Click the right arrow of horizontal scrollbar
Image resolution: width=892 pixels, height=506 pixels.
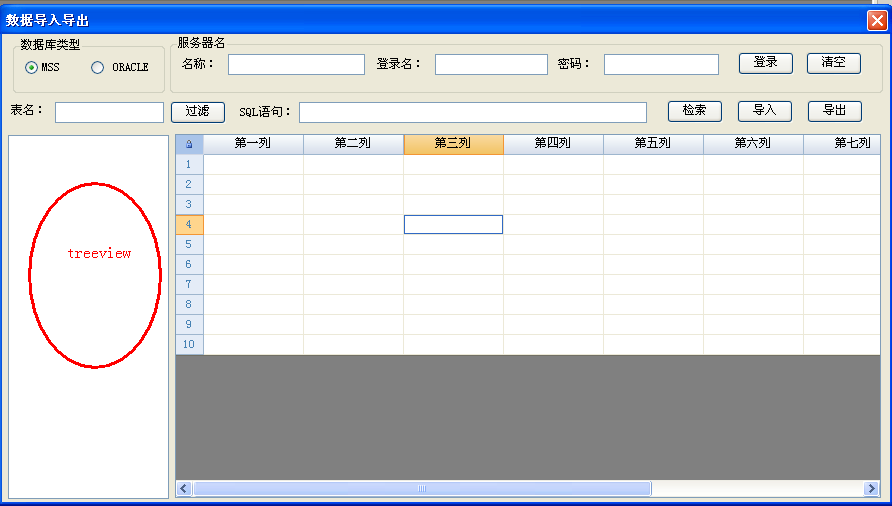coord(871,488)
